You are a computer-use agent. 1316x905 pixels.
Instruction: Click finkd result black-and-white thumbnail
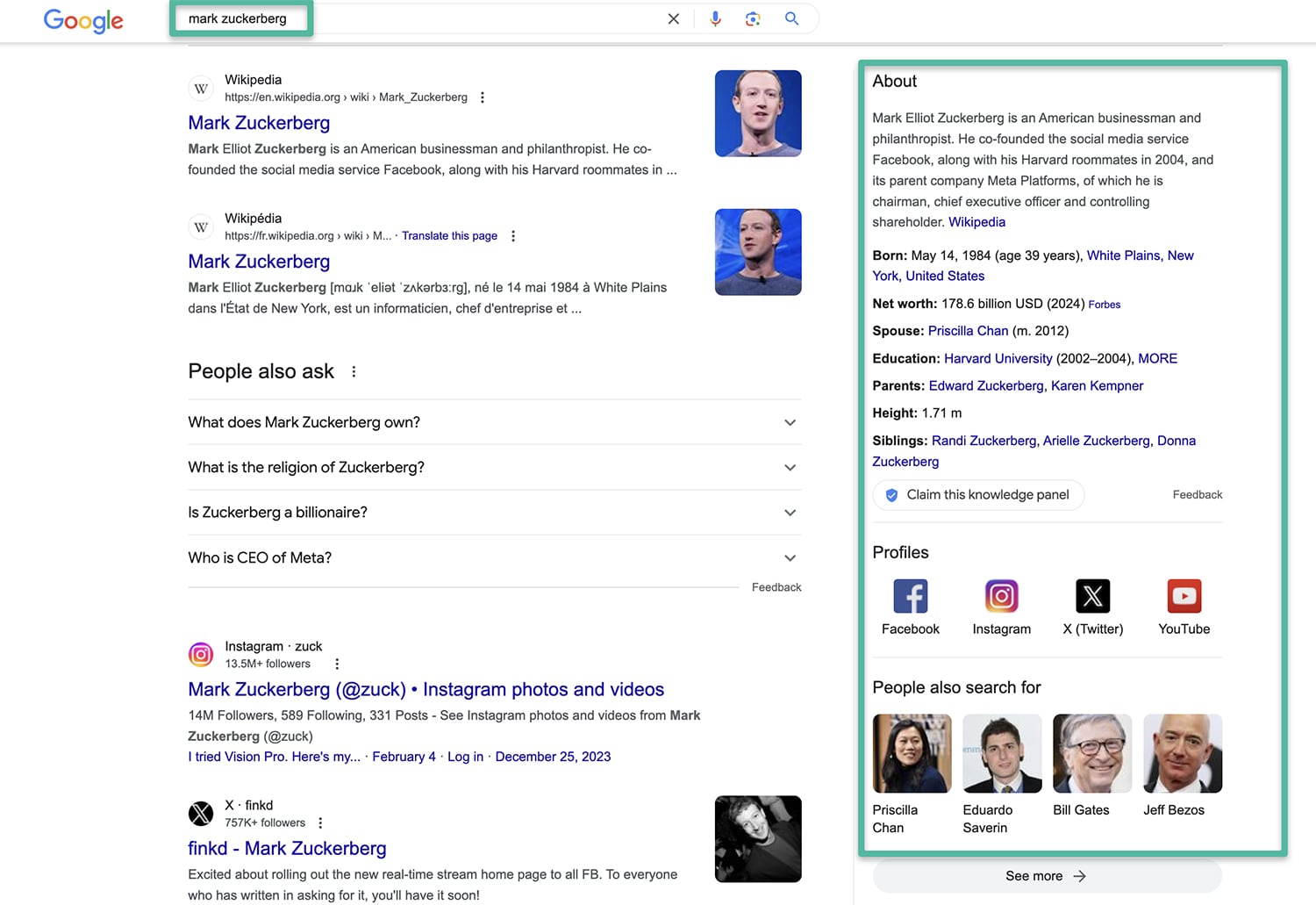[758, 839]
